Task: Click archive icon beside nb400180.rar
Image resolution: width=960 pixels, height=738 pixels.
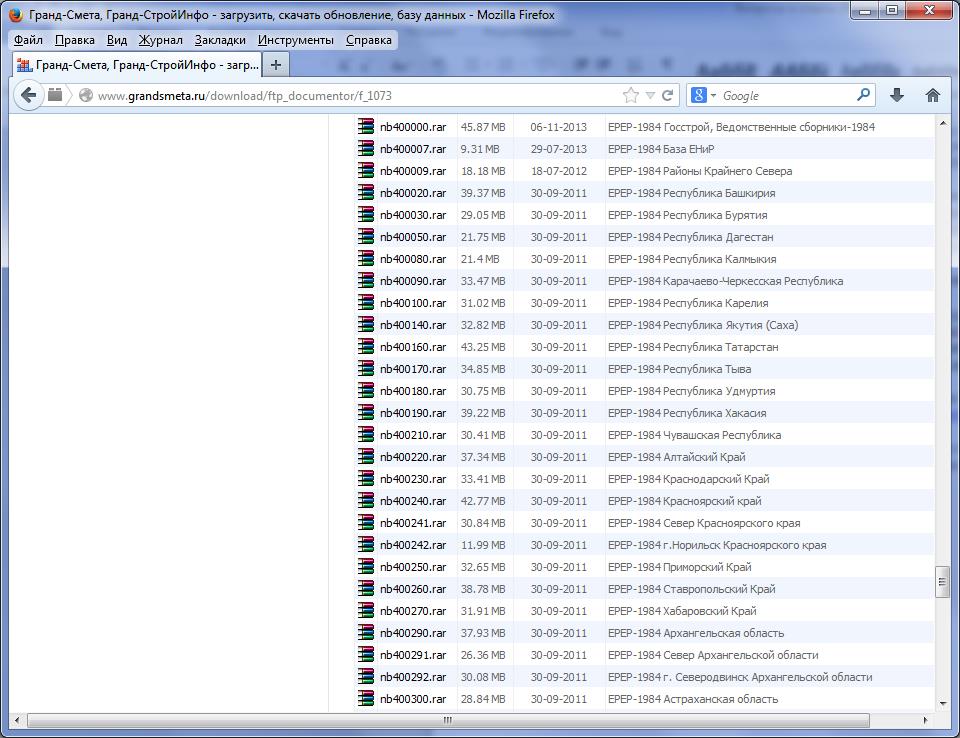Action: (x=366, y=391)
